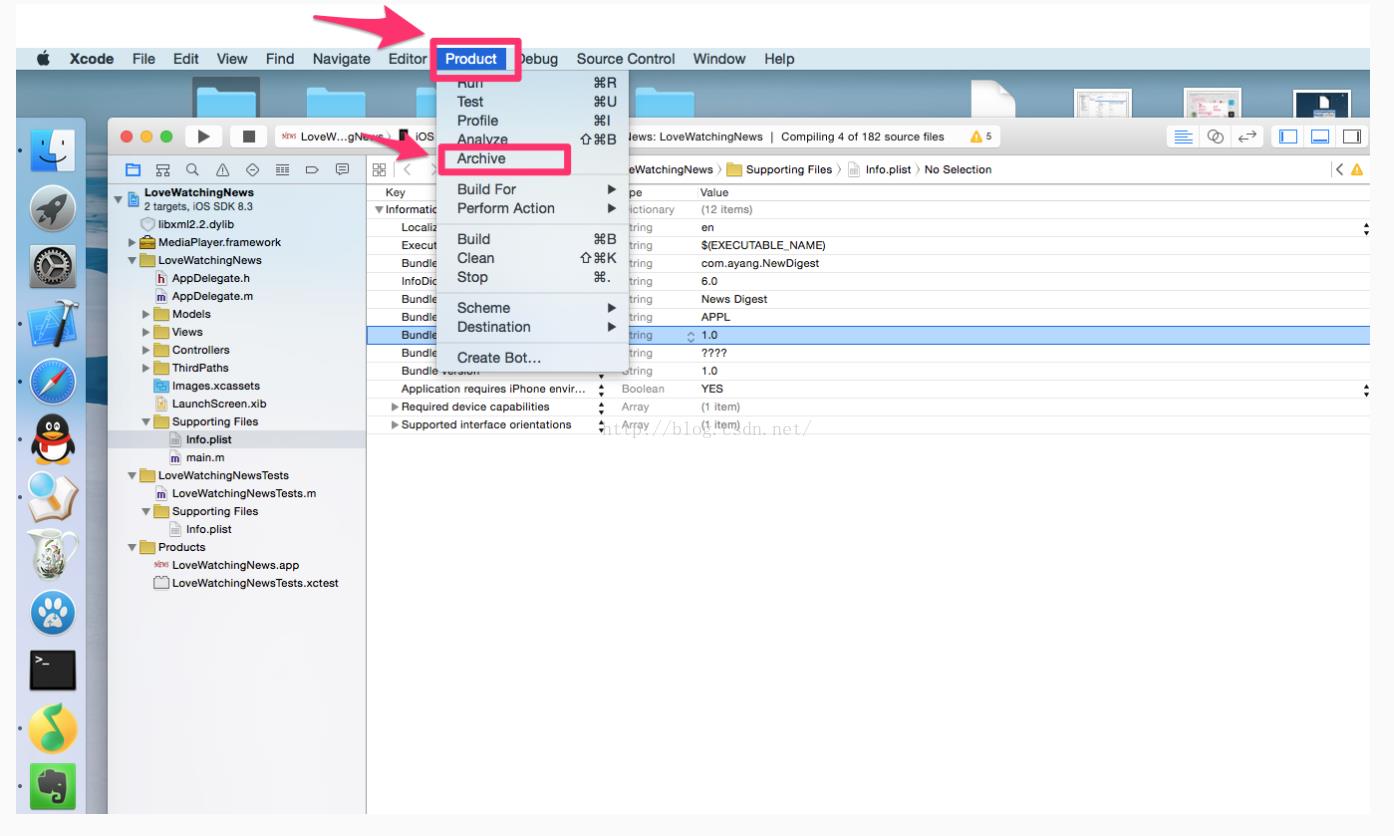Open Build For submenu
This screenshot has height=836, width=1394.
pyautogui.click(x=533, y=189)
